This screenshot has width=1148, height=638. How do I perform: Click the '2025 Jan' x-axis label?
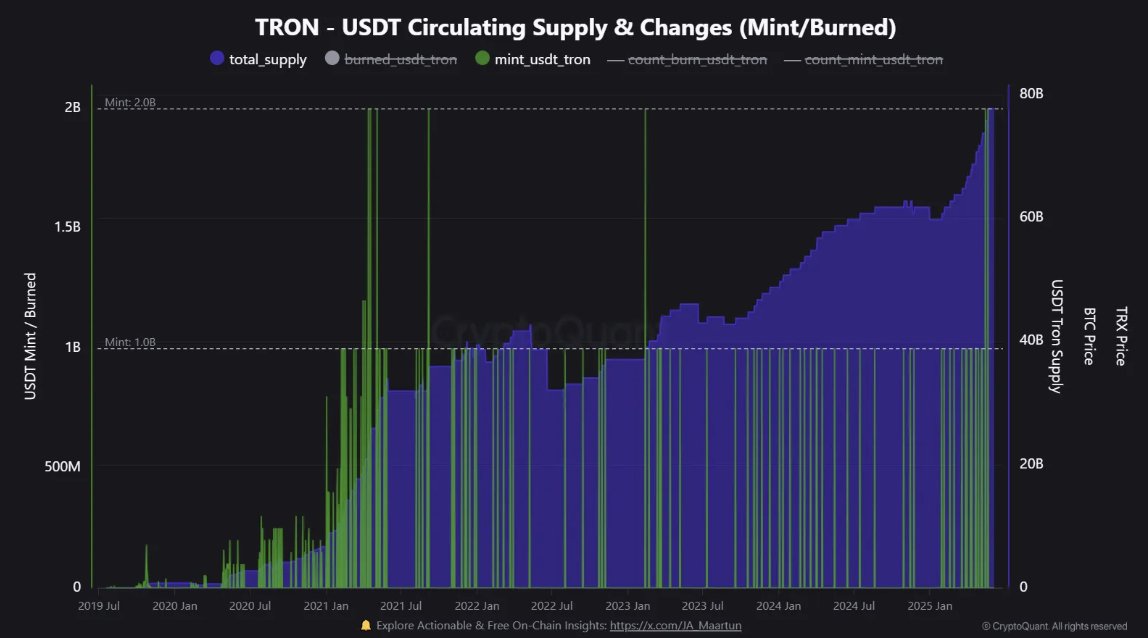930,606
